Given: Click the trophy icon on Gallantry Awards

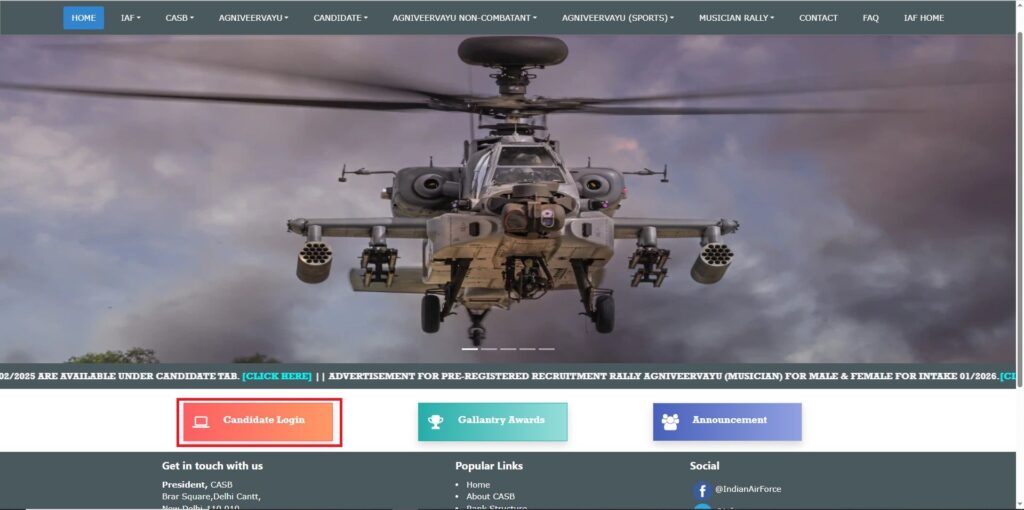Looking at the screenshot, I should tap(435, 421).
